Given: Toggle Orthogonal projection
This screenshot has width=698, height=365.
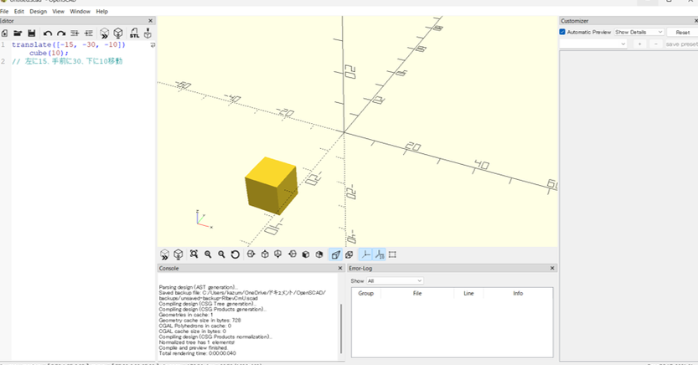Looking at the screenshot, I should coord(349,255).
